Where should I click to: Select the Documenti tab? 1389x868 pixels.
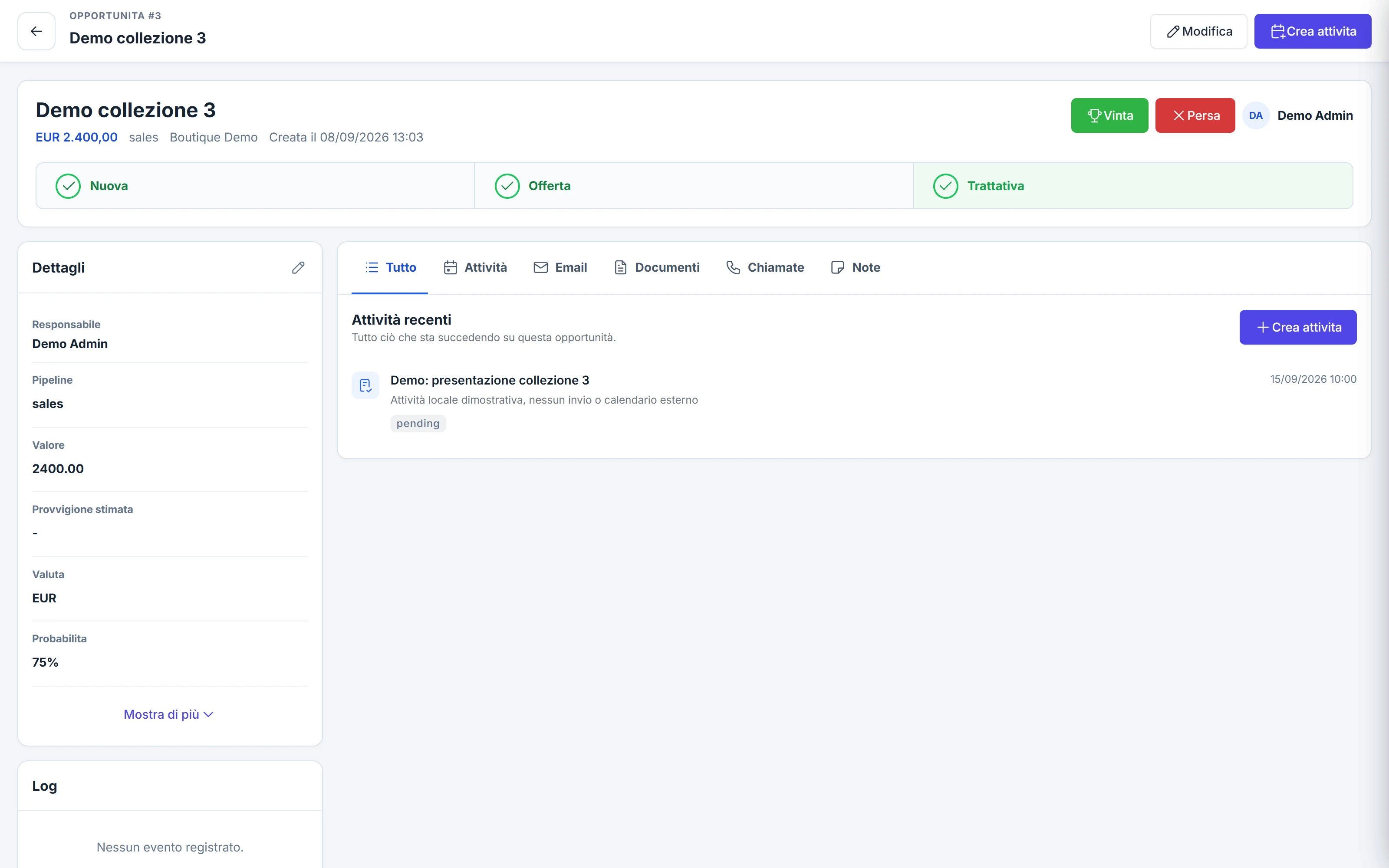pyautogui.click(x=657, y=268)
